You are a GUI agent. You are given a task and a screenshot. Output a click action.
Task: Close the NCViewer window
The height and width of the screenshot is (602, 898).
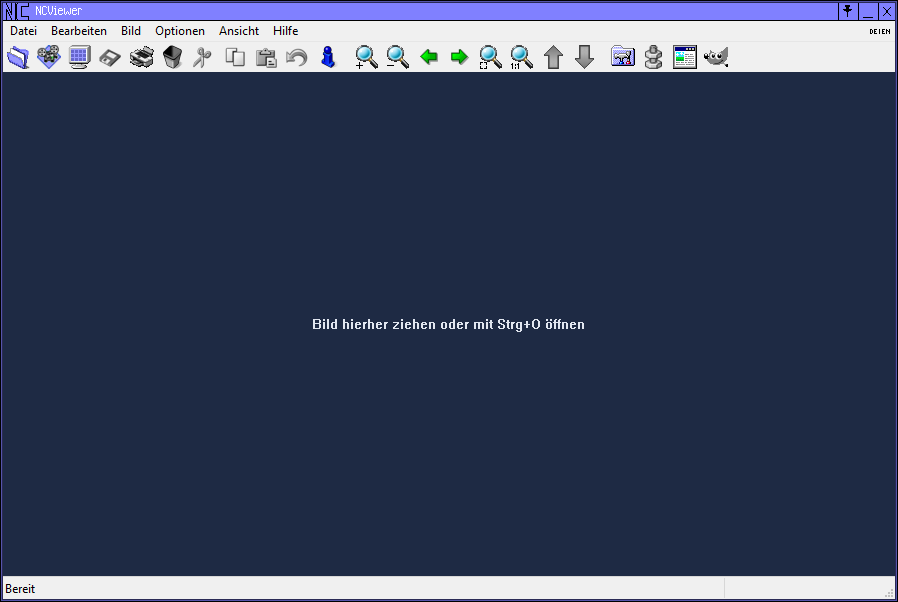[887, 11]
